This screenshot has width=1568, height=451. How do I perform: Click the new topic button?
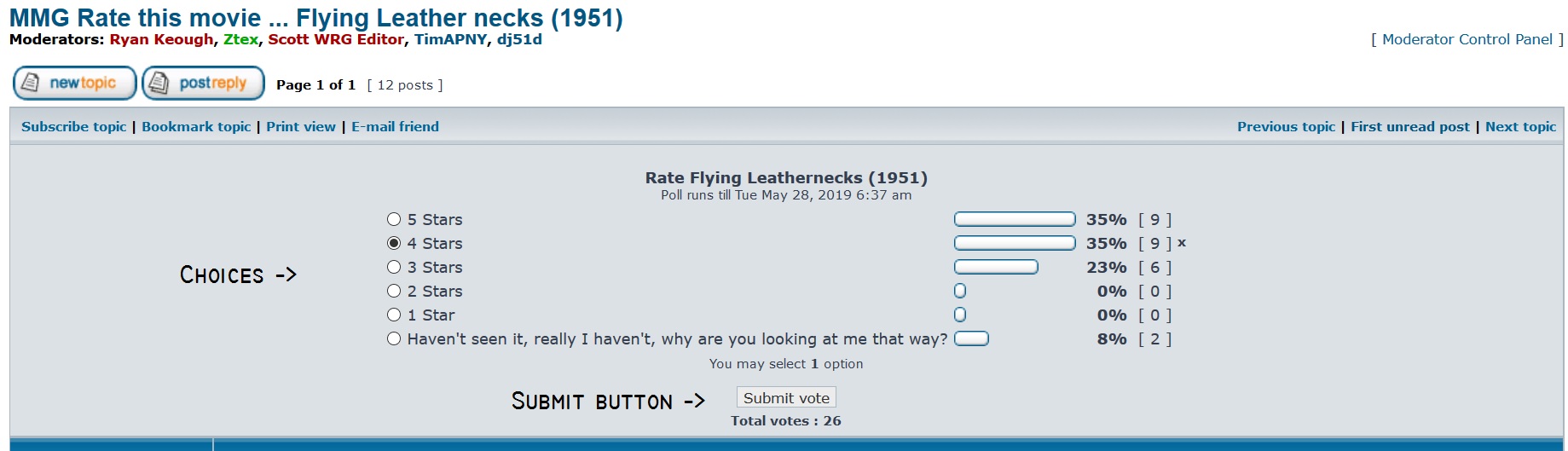tap(75, 84)
